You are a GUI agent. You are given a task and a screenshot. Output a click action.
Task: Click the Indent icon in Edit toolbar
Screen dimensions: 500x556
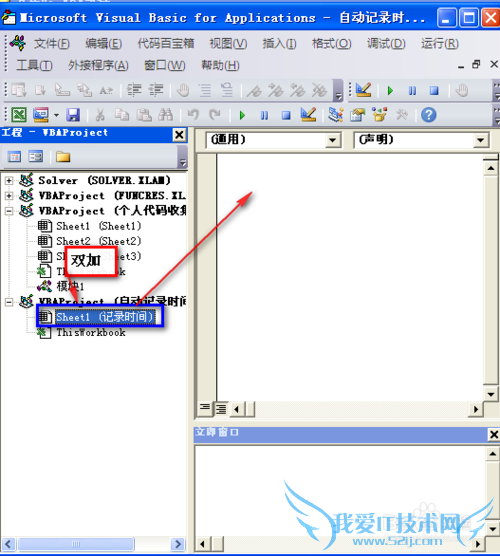click(134, 90)
